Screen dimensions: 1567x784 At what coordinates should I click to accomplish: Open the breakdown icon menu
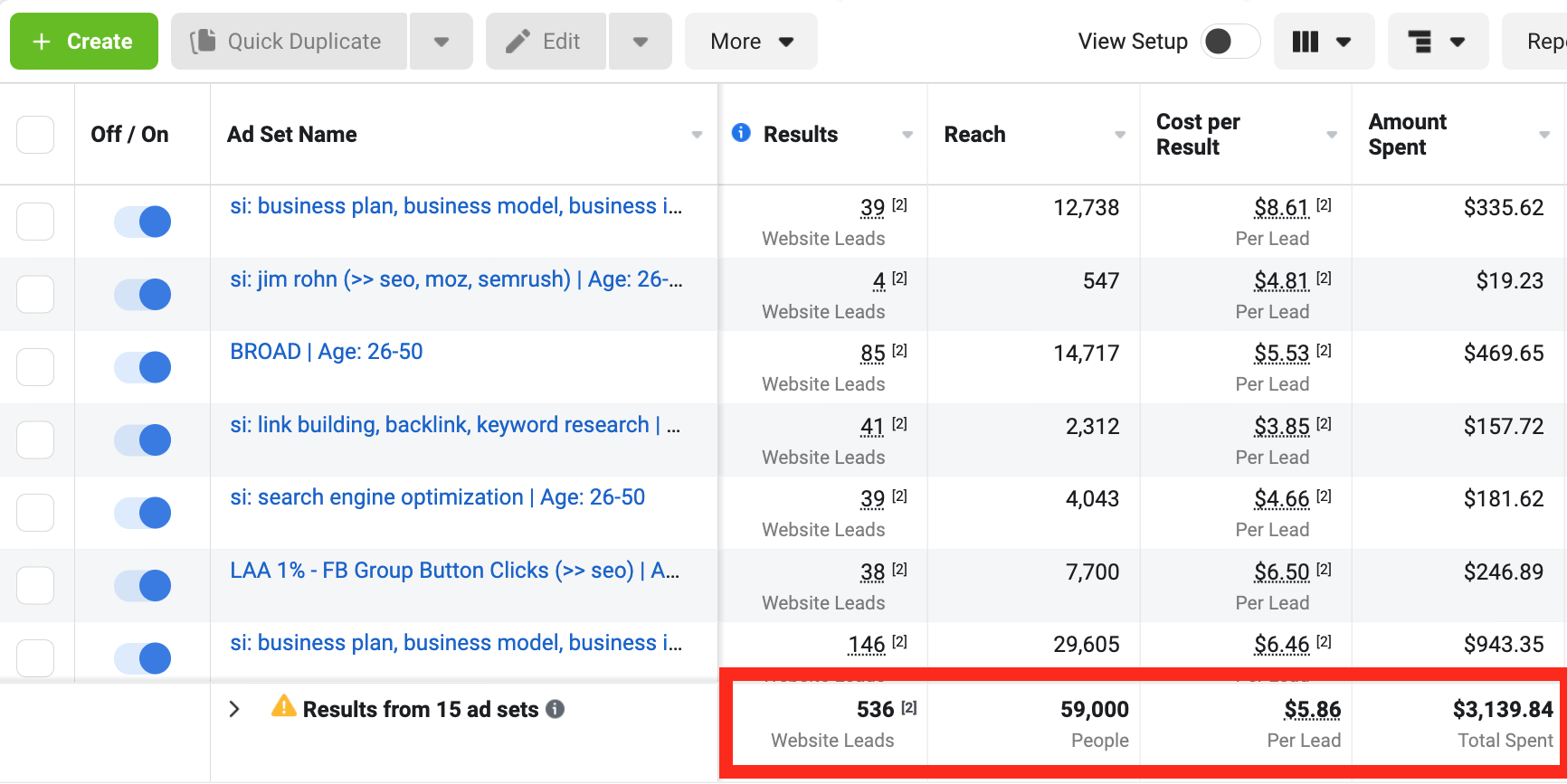(x=1437, y=42)
